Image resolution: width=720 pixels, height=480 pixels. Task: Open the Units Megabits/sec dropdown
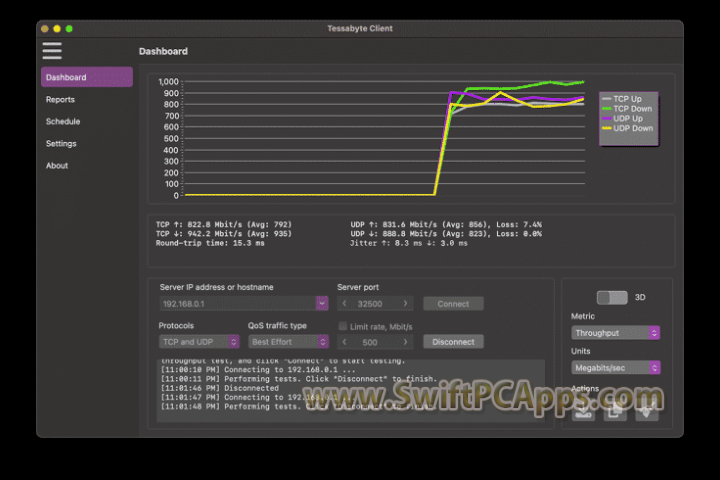pyautogui.click(x=615, y=367)
